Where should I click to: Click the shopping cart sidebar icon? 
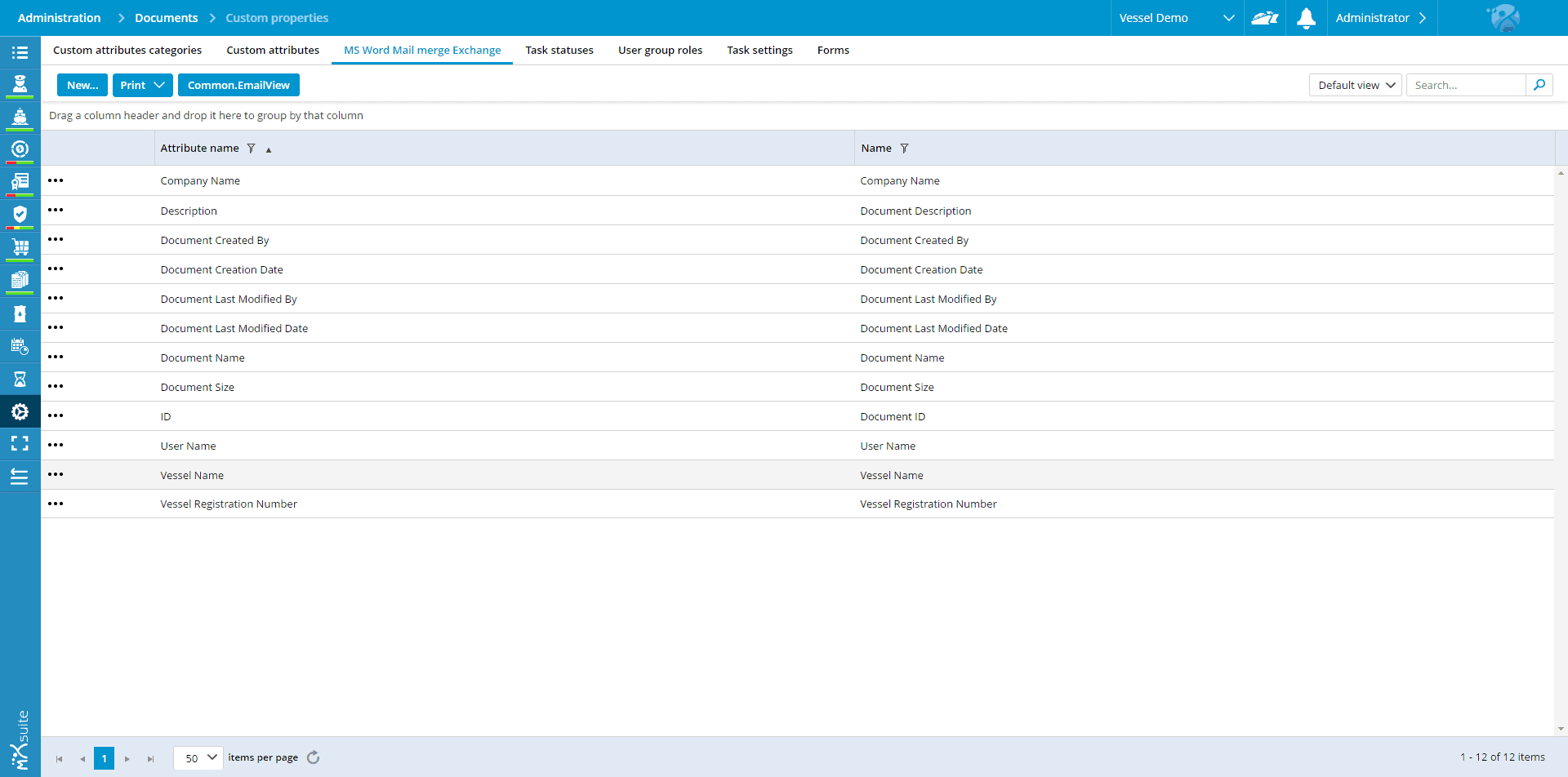(20, 246)
